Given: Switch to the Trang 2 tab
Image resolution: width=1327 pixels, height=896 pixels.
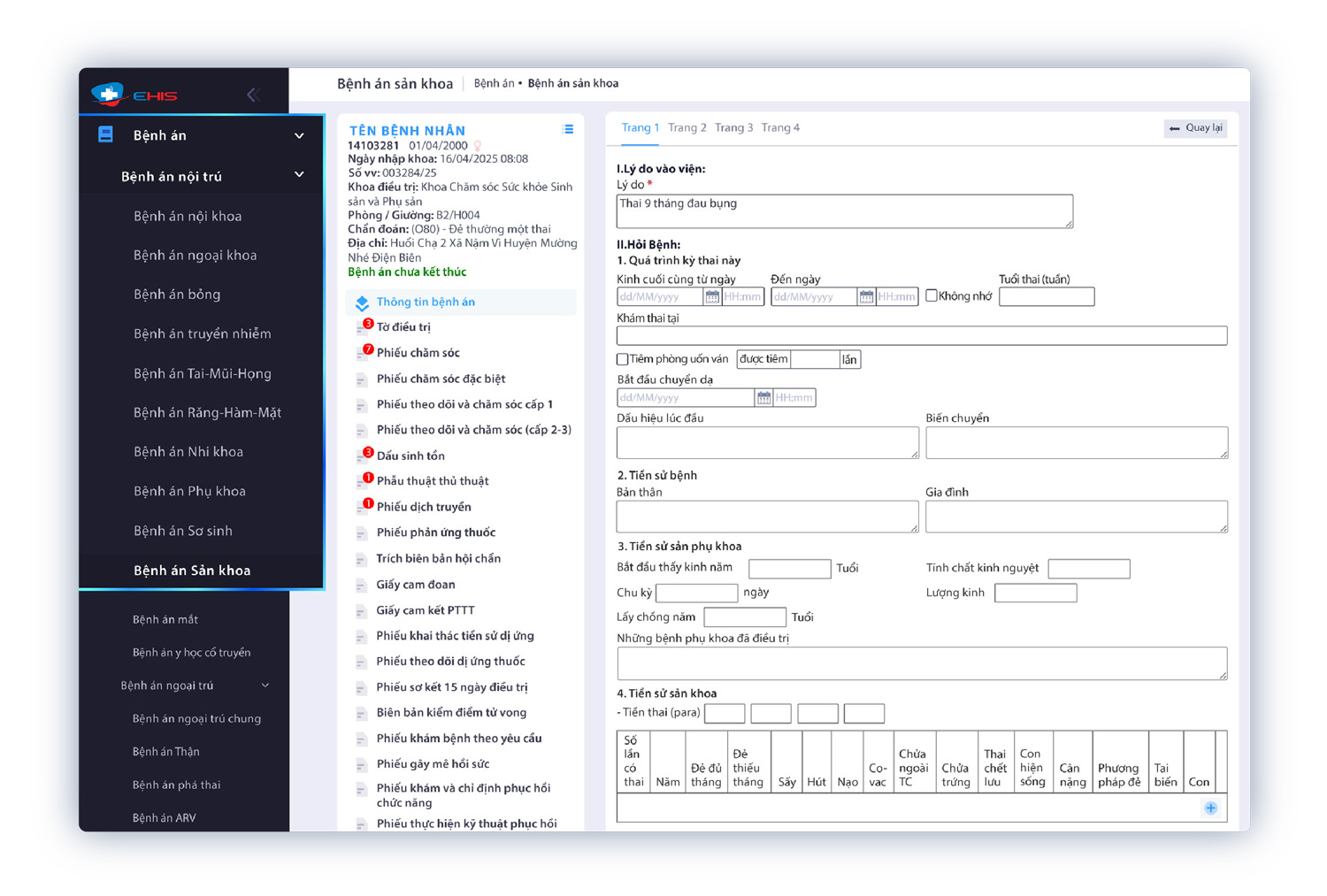Looking at the screenshot, I should pyautogui.click(x=687, y=128).
